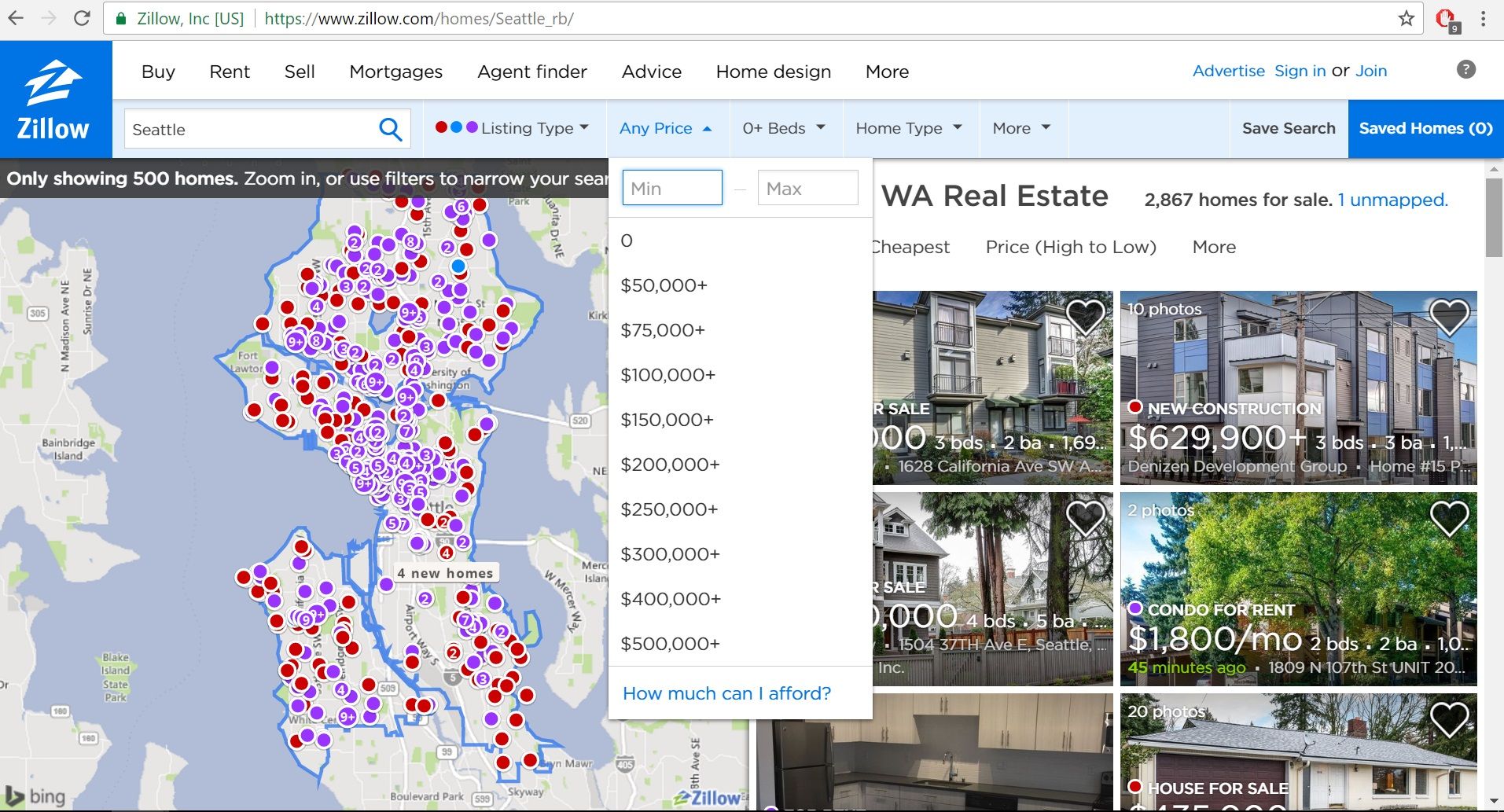Open the Denizen Development Group listing photo
Viewport: 1504px width, 812px height.
(x=1298, y=388)
